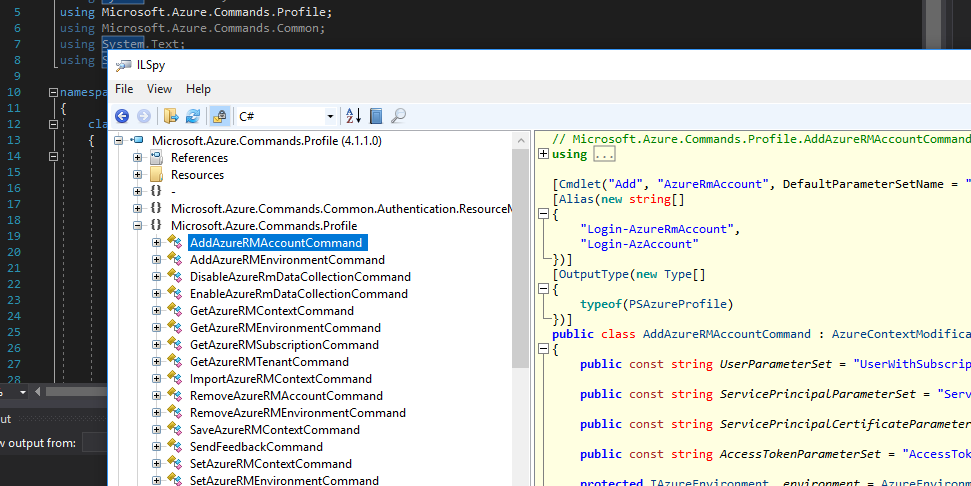Click the ILSpy Forward navigation arrow

tap(144, 116)
